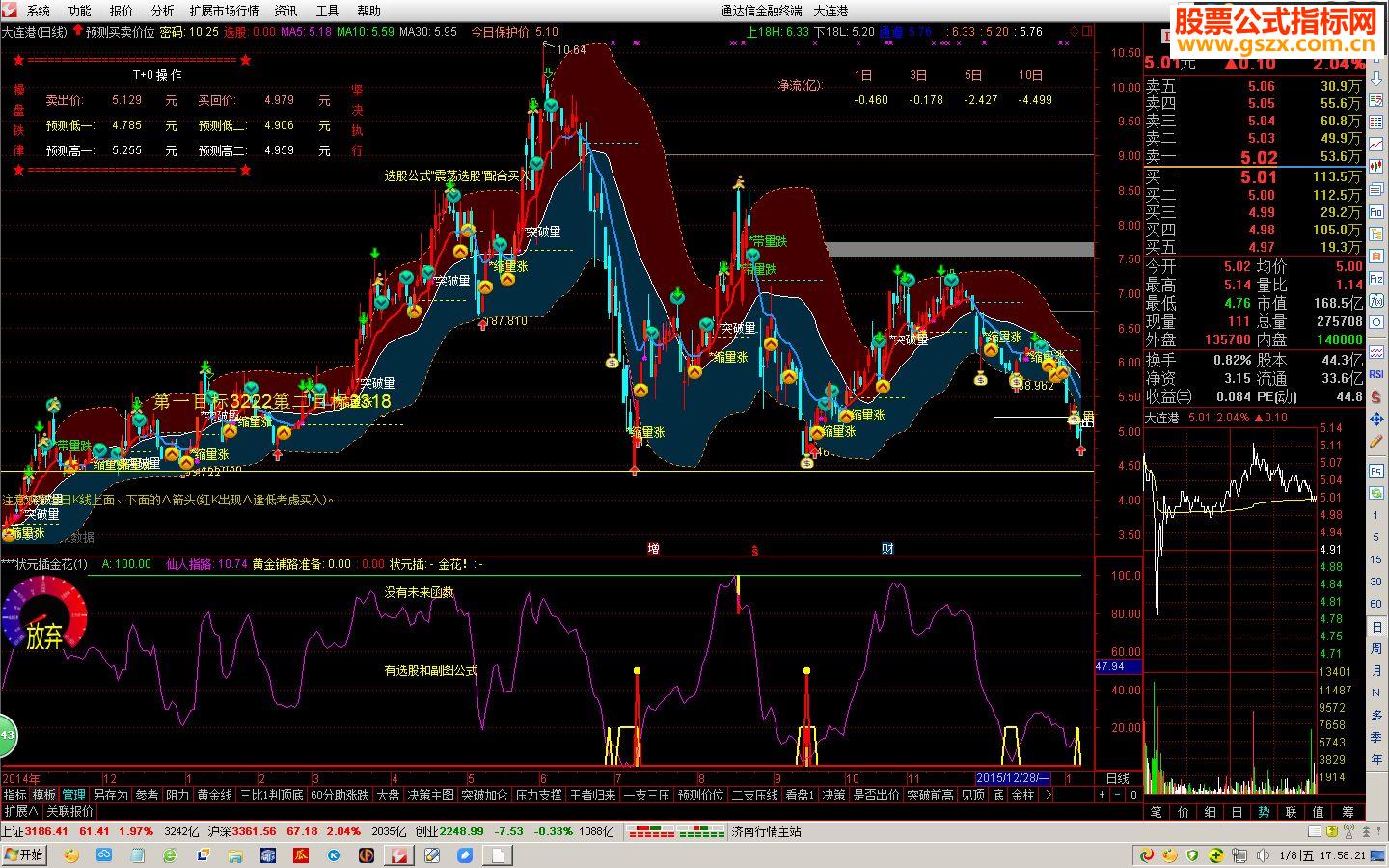Click the 管理 indicator tab
This screenshot has height=868, width=1389.
tap(74, 796)
